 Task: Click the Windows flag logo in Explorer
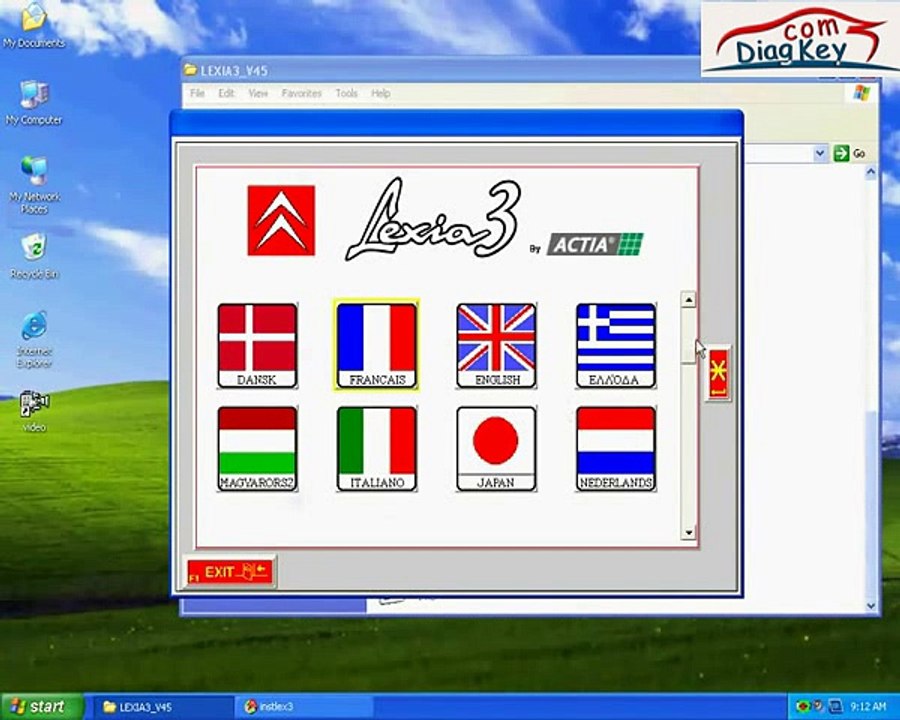coord(861,93)
